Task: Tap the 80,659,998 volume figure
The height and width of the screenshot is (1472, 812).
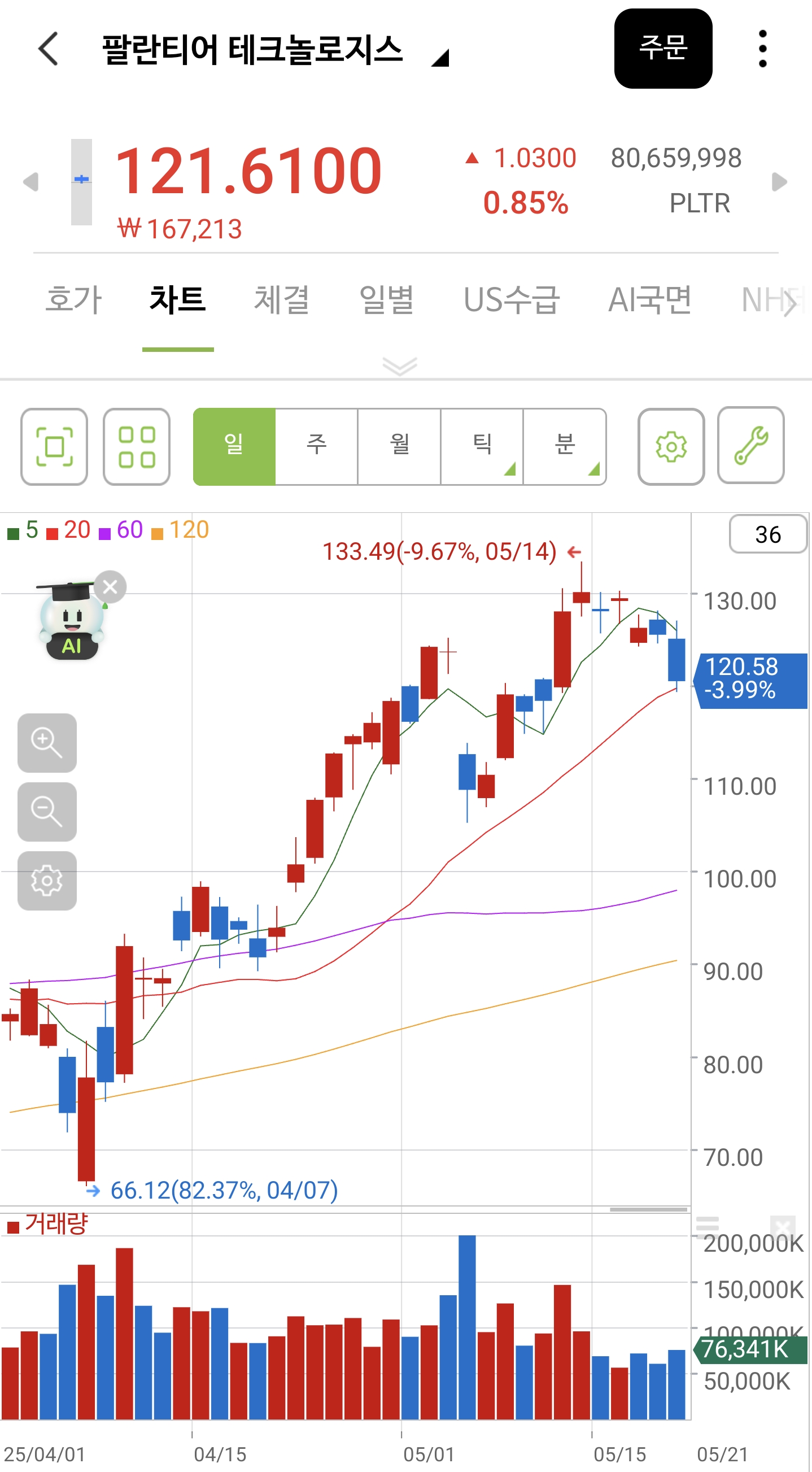Action: [x=676, y=158]
